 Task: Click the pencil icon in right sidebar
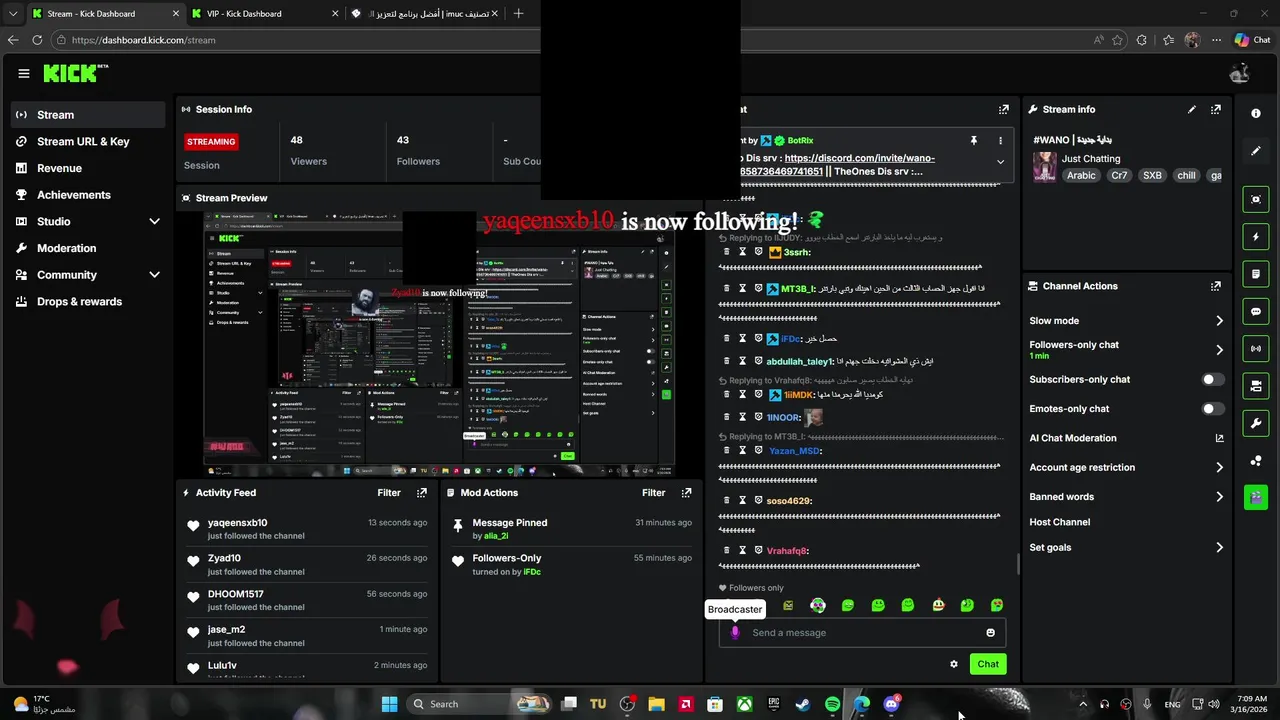pos(1256,151)
